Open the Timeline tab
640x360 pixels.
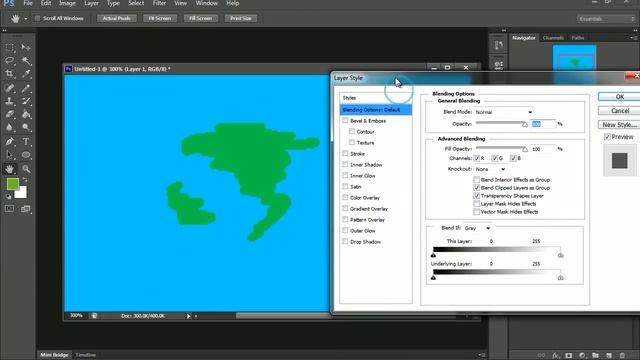[86, 355]
